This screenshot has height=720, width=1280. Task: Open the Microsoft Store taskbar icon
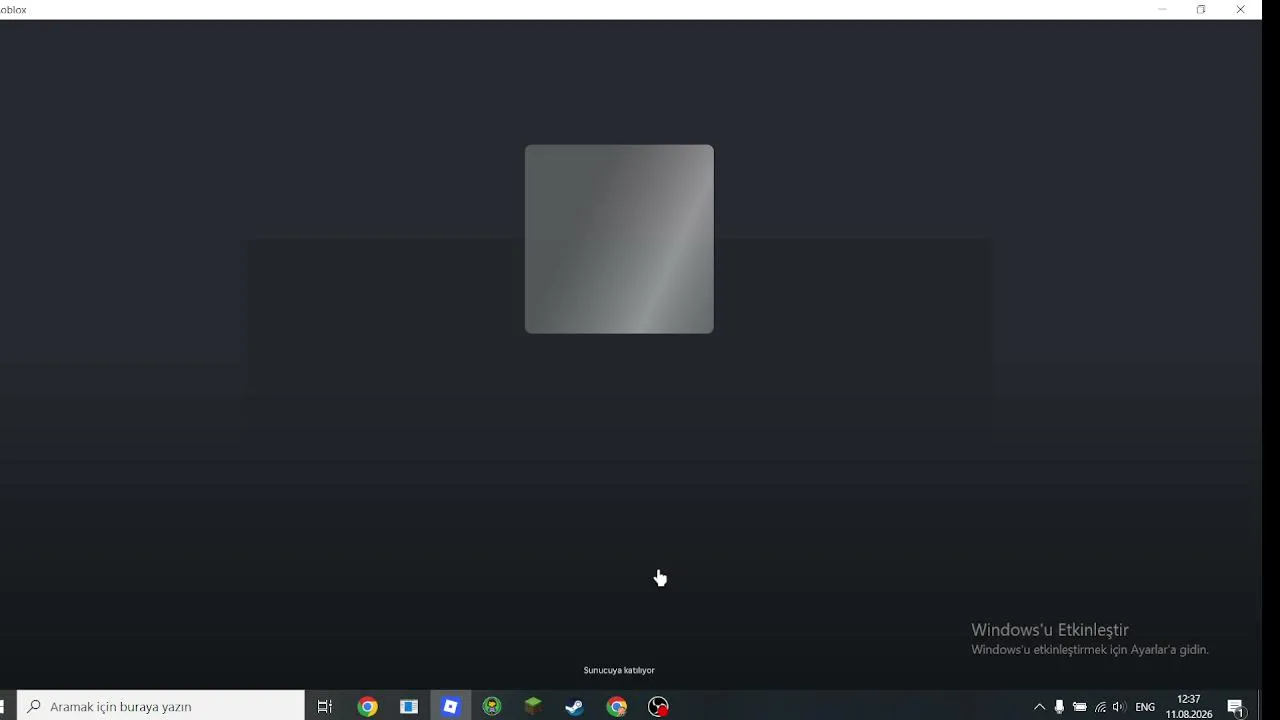[409, 706]
